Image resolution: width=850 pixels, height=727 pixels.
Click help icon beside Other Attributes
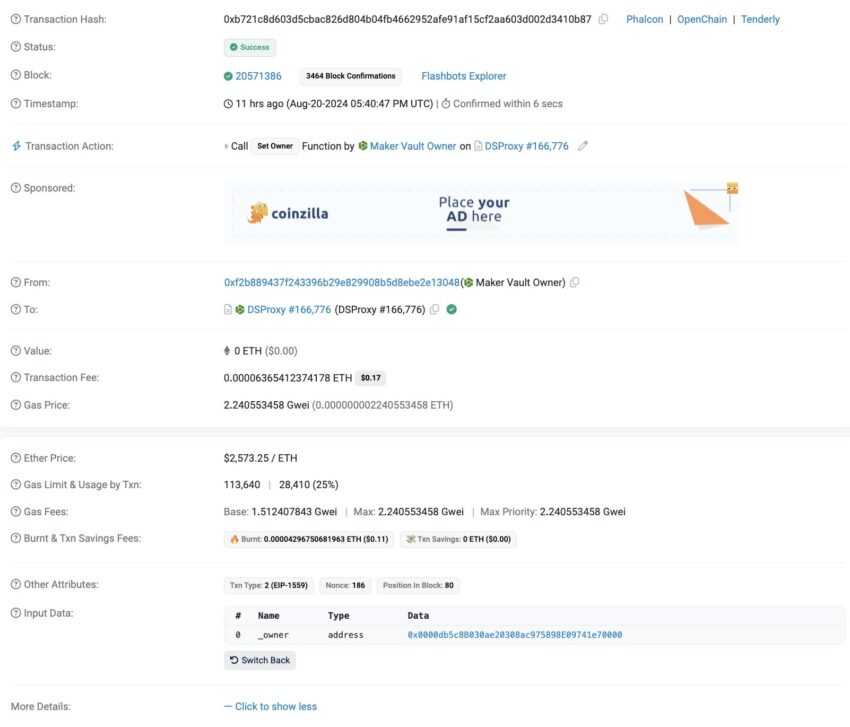(16, 584)
